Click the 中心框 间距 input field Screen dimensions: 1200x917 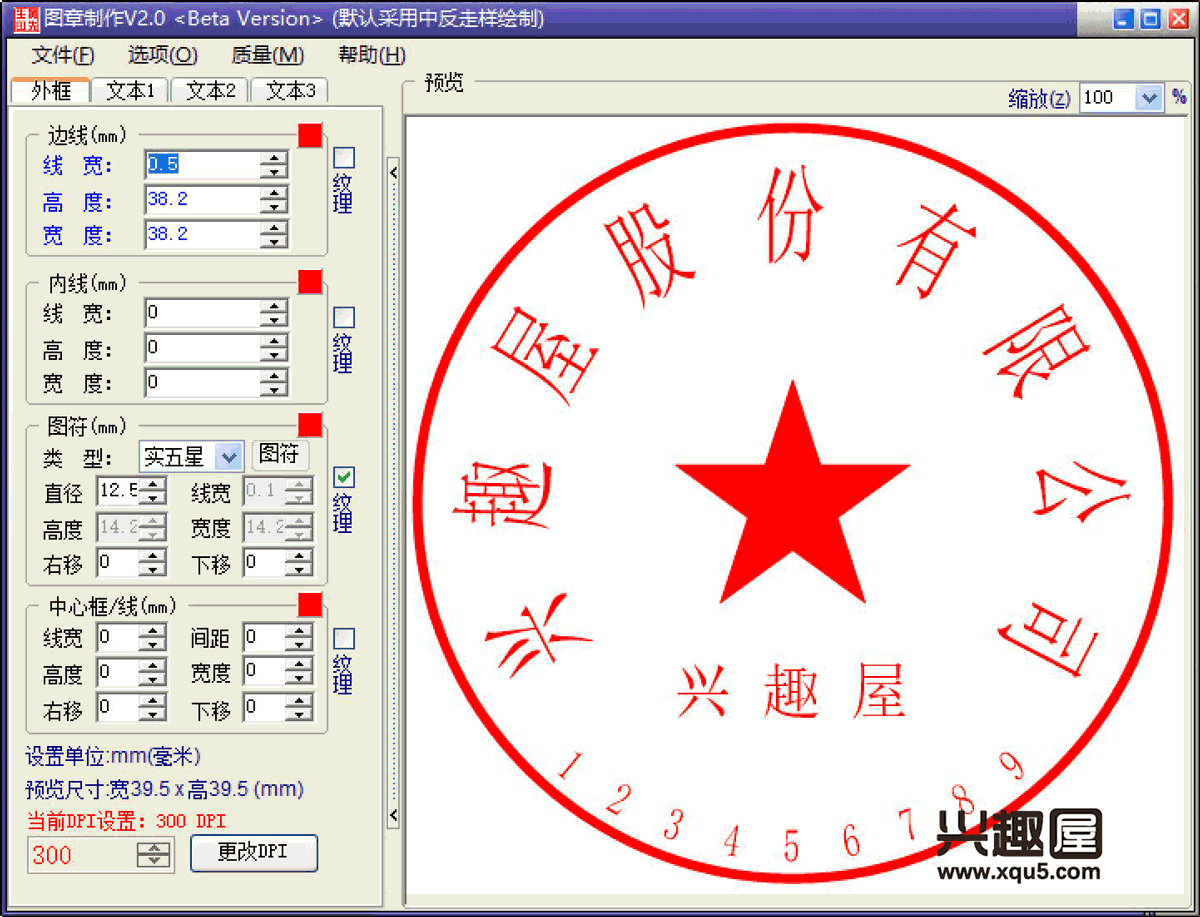tap(265, 637)
